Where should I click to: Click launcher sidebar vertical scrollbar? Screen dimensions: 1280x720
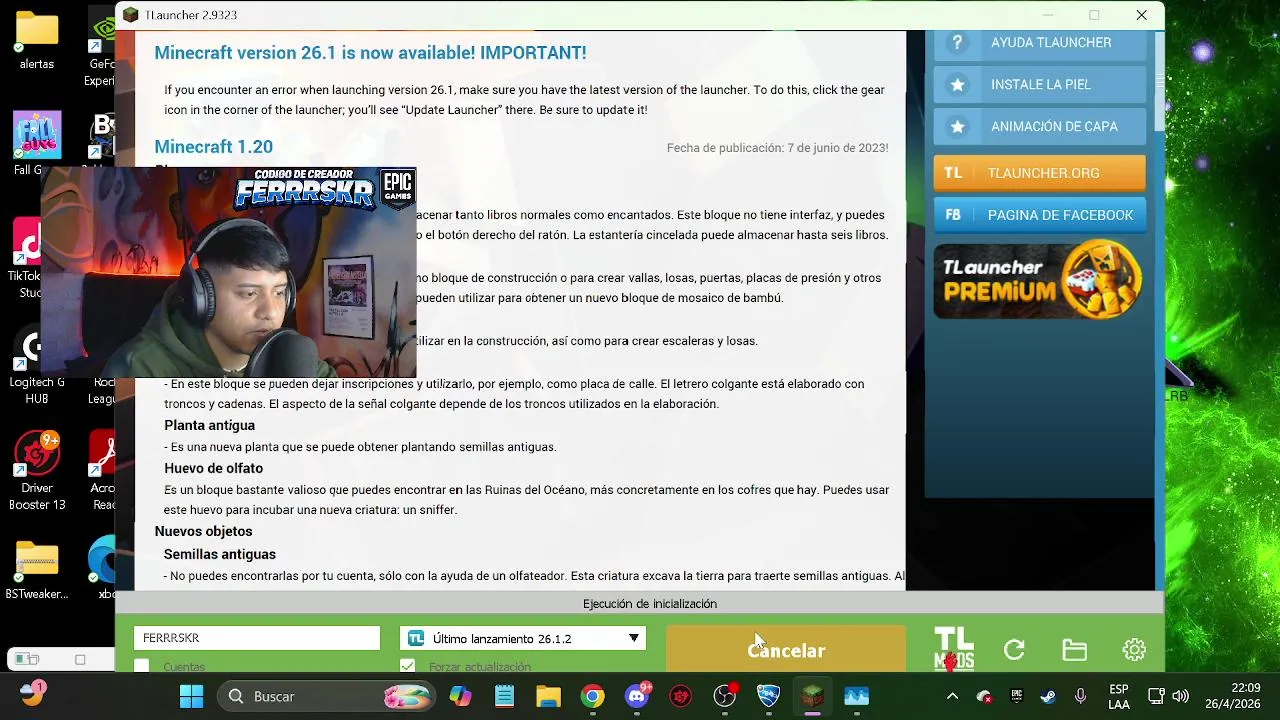pyautogui.click(x=1159, y=80)
